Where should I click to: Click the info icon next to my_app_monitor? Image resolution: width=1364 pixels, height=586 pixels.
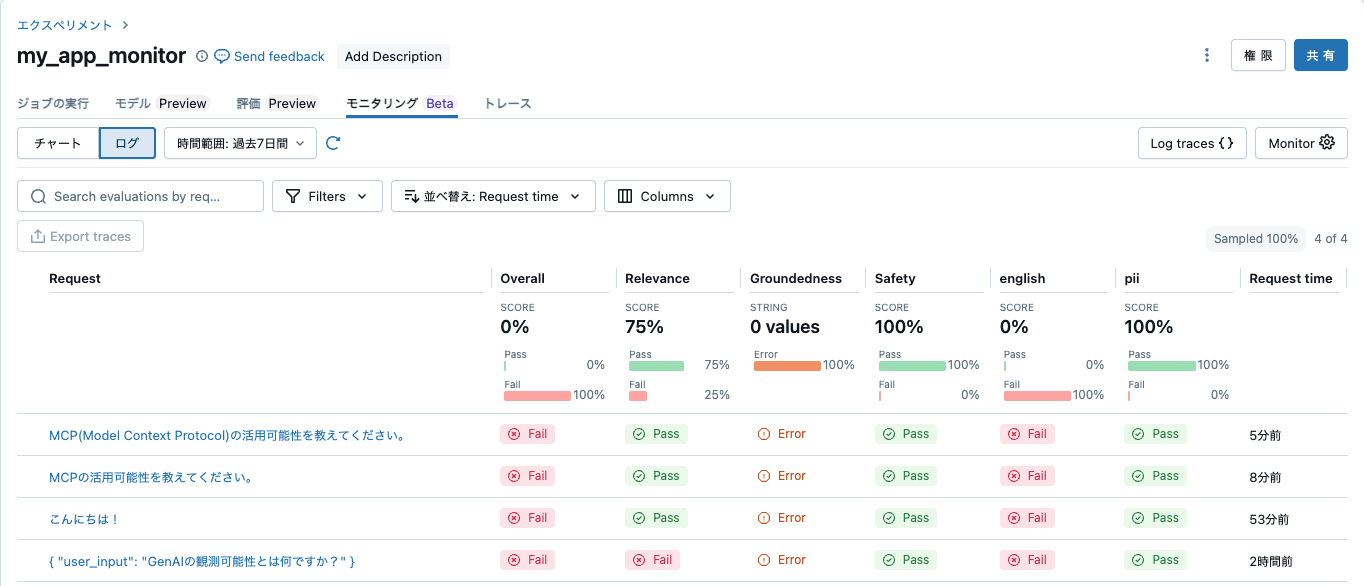[202, 56]
